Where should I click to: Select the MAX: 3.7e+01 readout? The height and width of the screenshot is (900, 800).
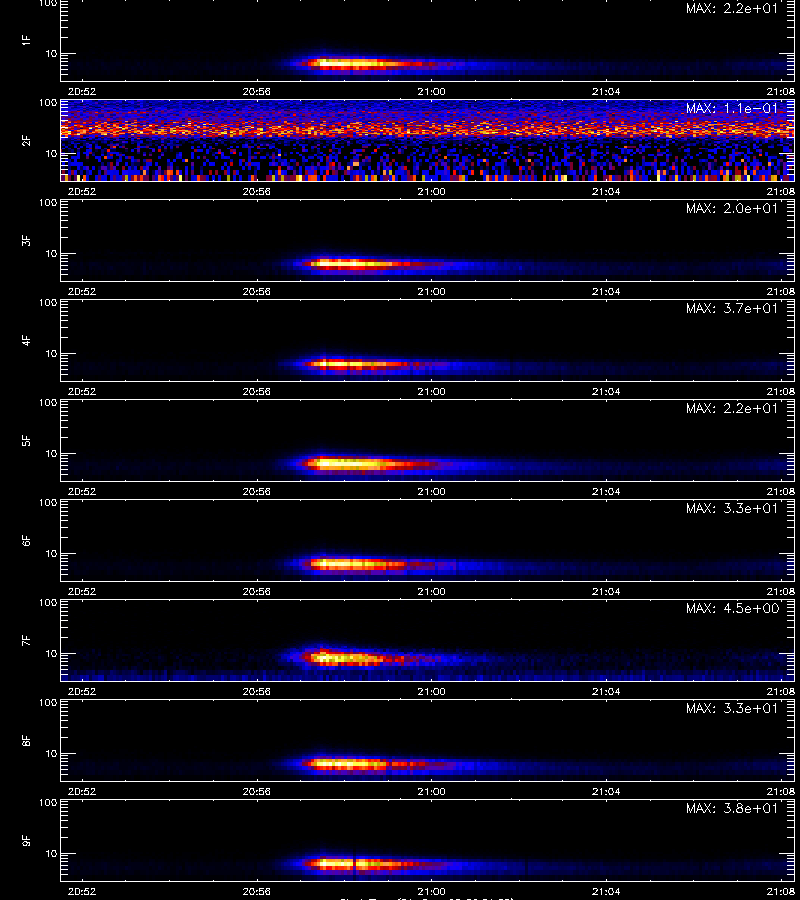[x=732, y=308]
